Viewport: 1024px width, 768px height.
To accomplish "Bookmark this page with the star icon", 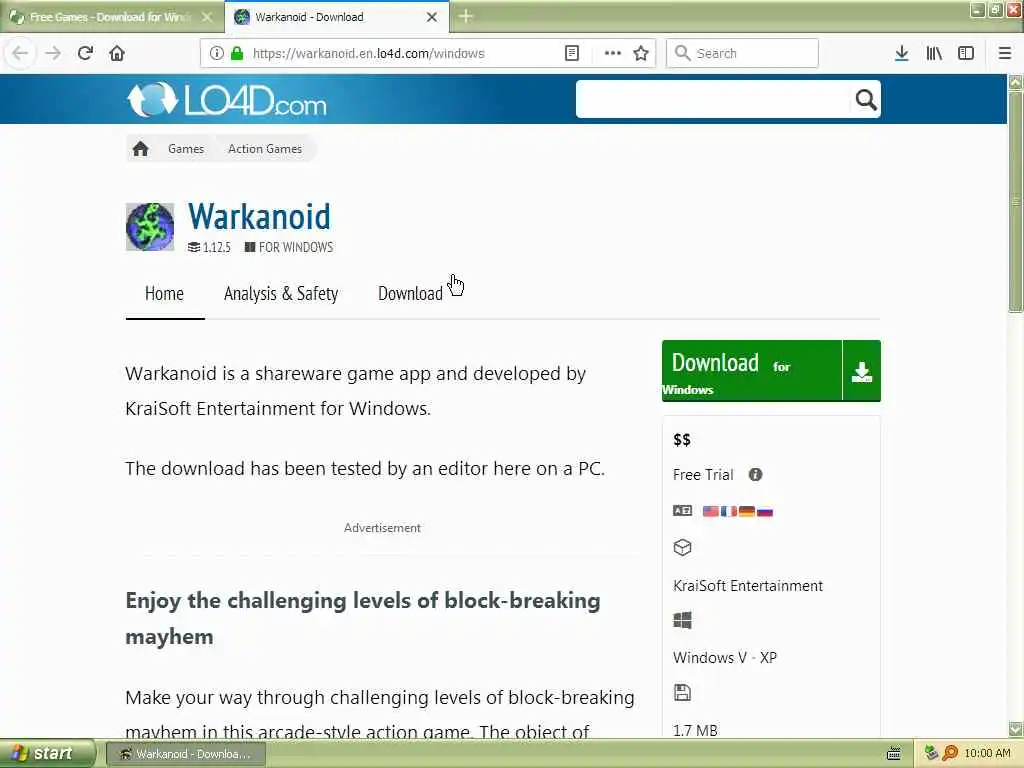I will [641, 54].
